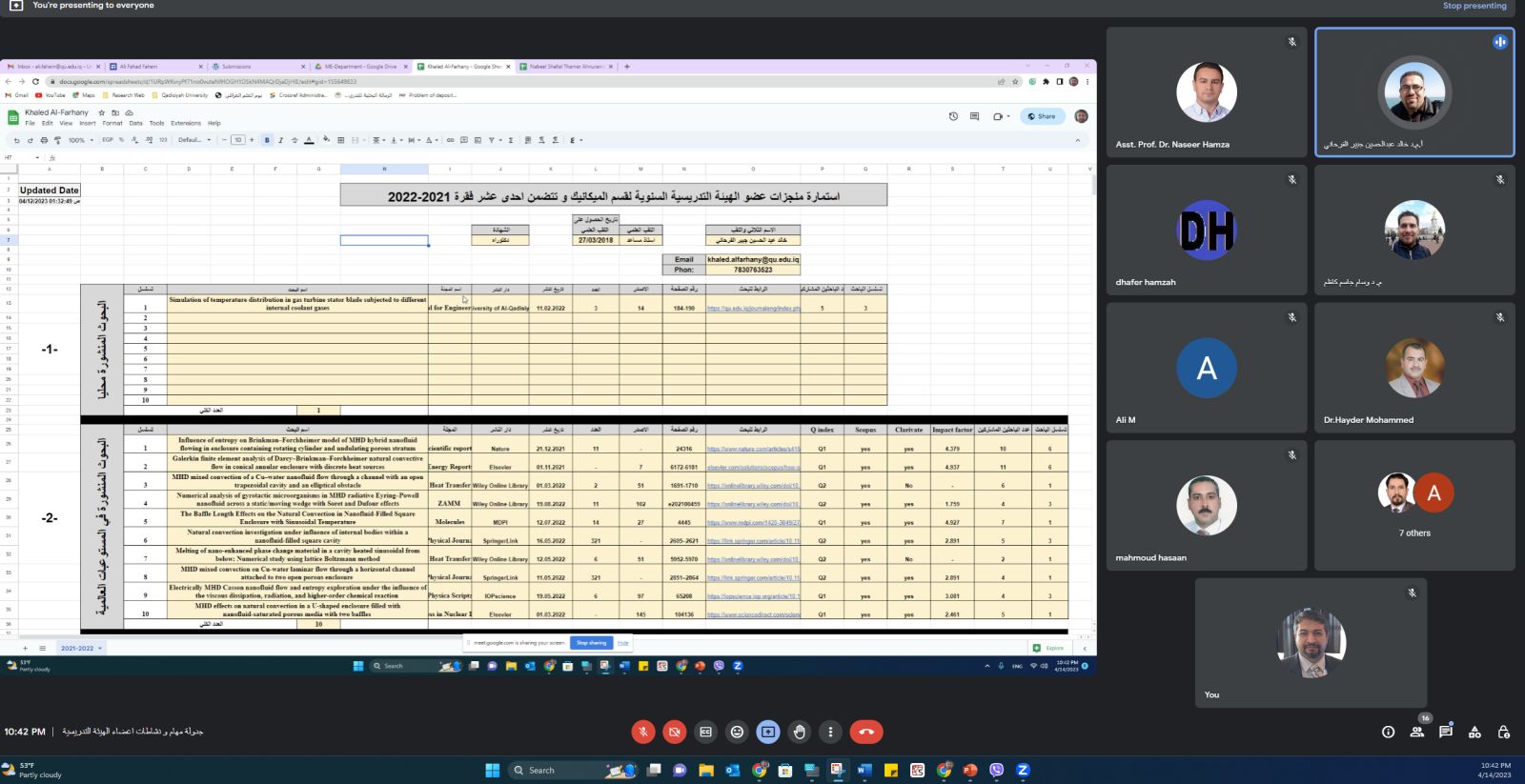Click the Hide link in sharing banner
This screenshot has height=784, width=1525.
pos(622,643)
